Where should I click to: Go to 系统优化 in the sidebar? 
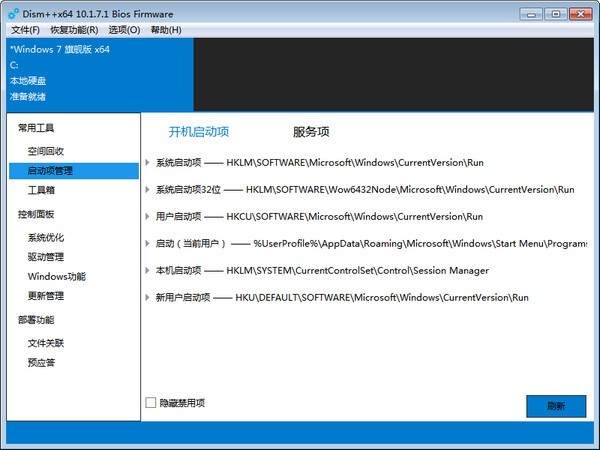coord(46,238)
